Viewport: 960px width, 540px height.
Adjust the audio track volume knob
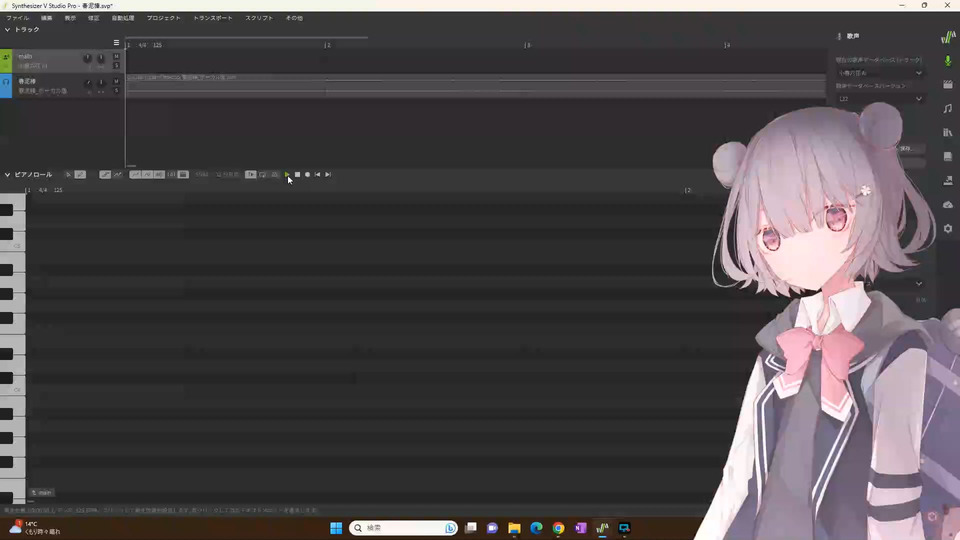click(88, 83)
